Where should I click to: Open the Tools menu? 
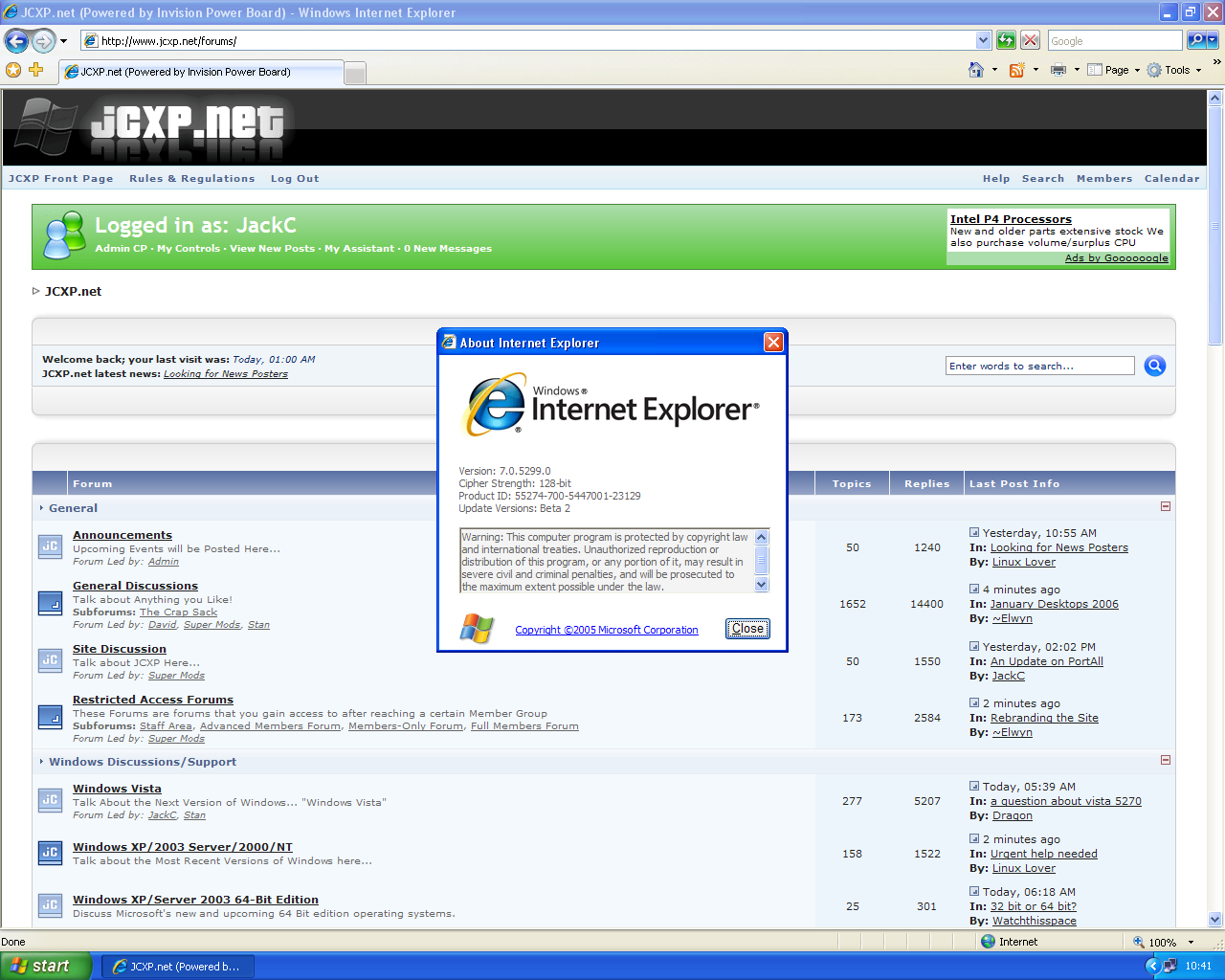coord(1174,70)
